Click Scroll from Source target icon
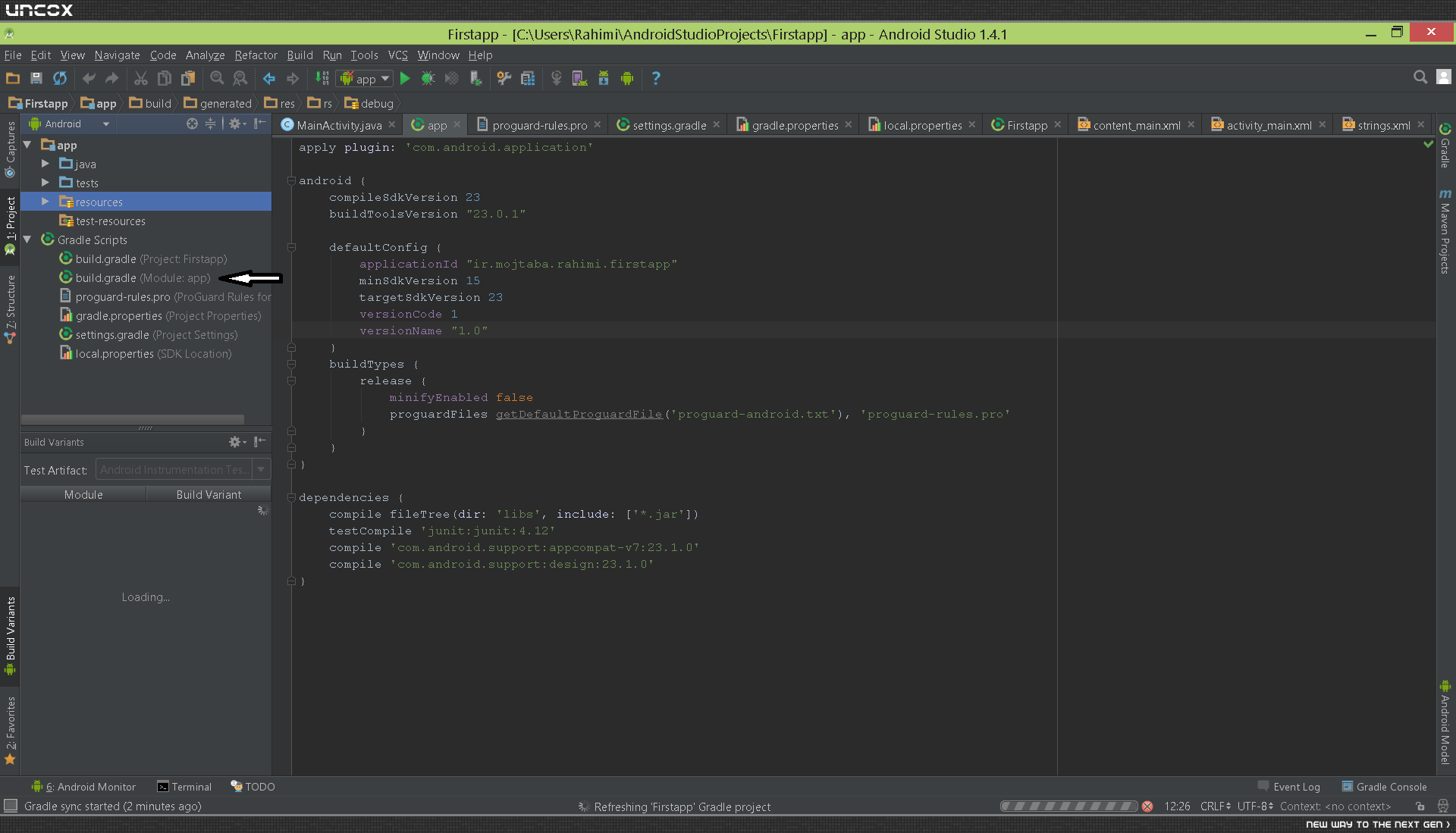Image resolution: width=1456 pixels, height=833 pixels. 192,124
